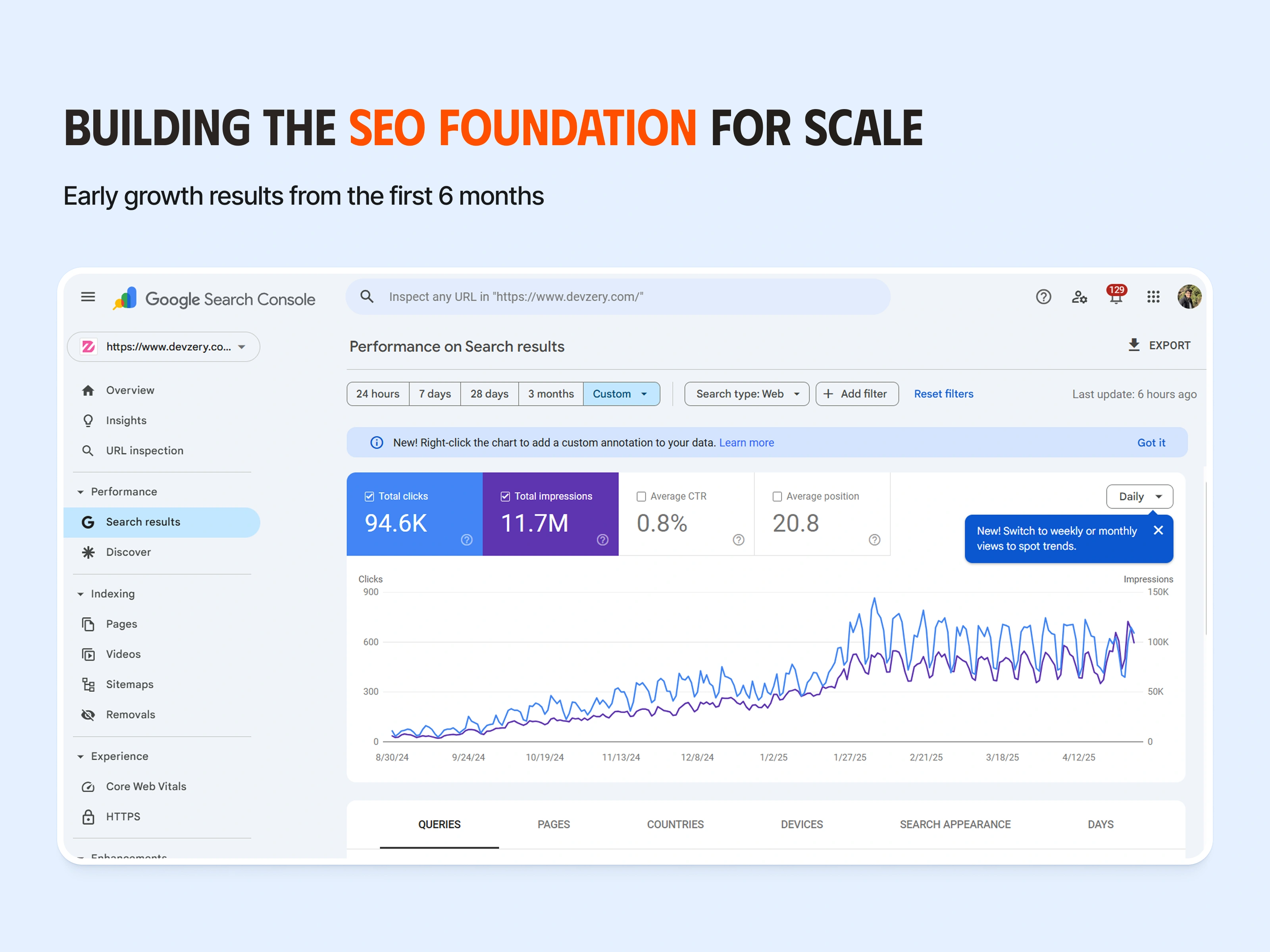Open the Search type: Web dropdown
This screenshot has height=952, width=1270.
pyautogui.click(x=747, y=393)
